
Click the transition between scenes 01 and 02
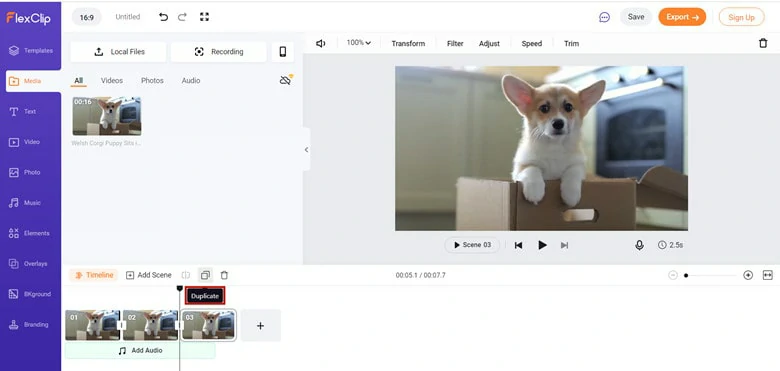121,325
